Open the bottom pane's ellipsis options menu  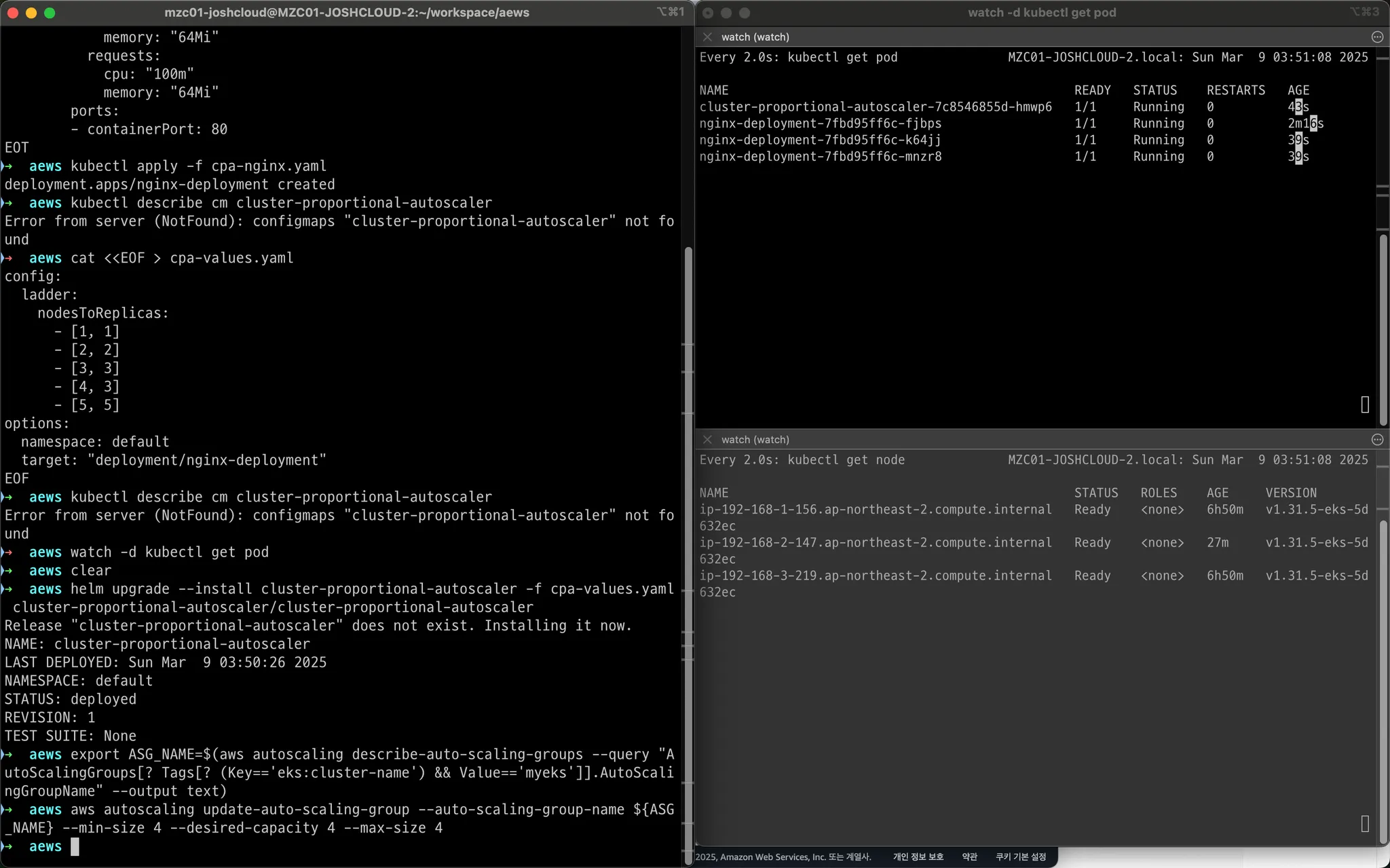pyautogui.click(x=1377, y=439)
